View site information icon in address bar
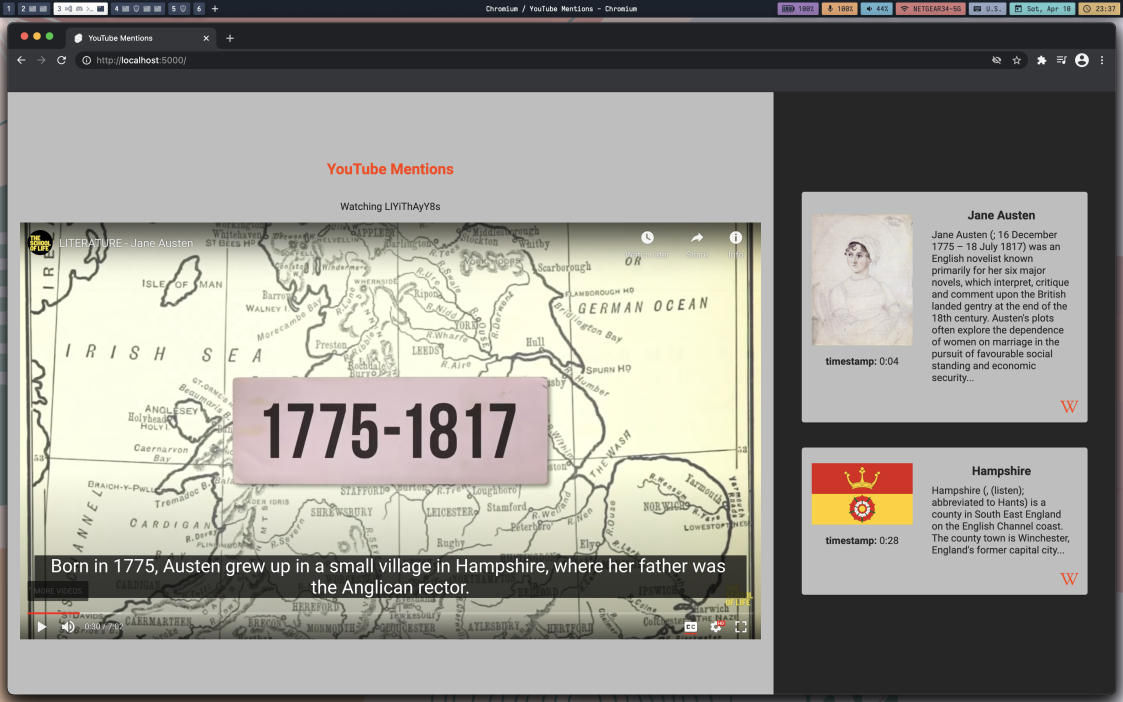1123x702 pixels. pyautogui.click(x=87, y=60)
